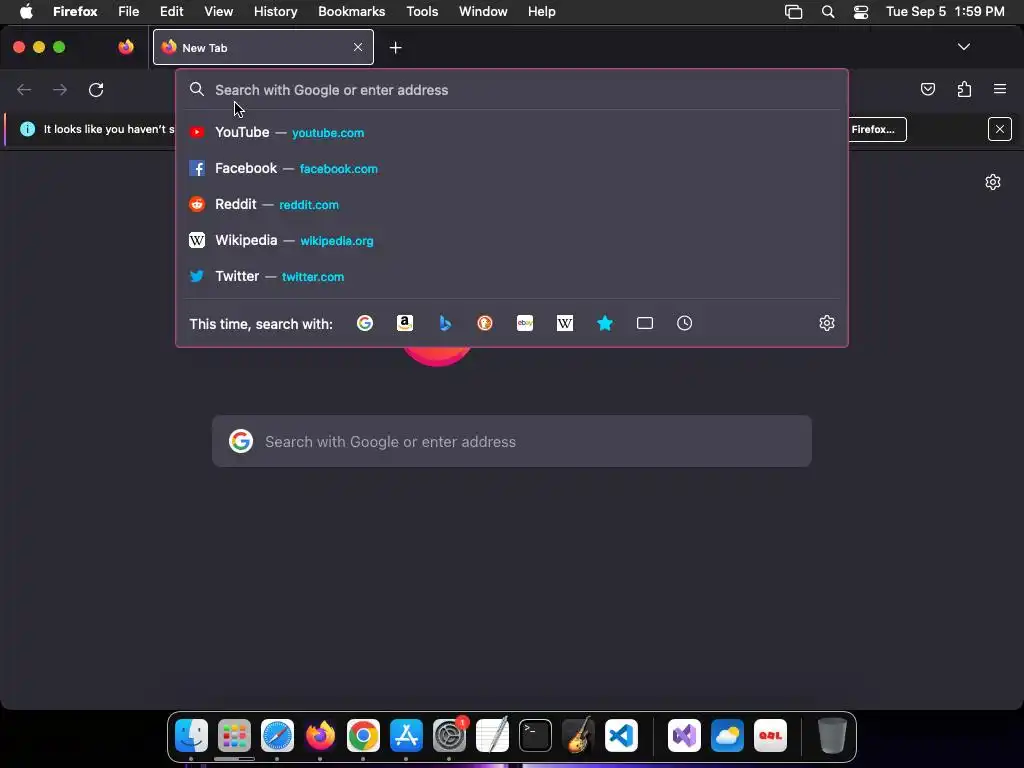Search this time with Amazon icon
Viewport: 1024px width, 768px height.
point(405,323)
